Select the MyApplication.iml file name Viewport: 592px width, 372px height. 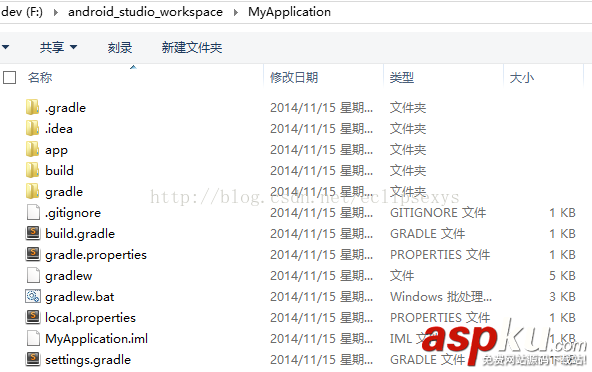point(96,339)
